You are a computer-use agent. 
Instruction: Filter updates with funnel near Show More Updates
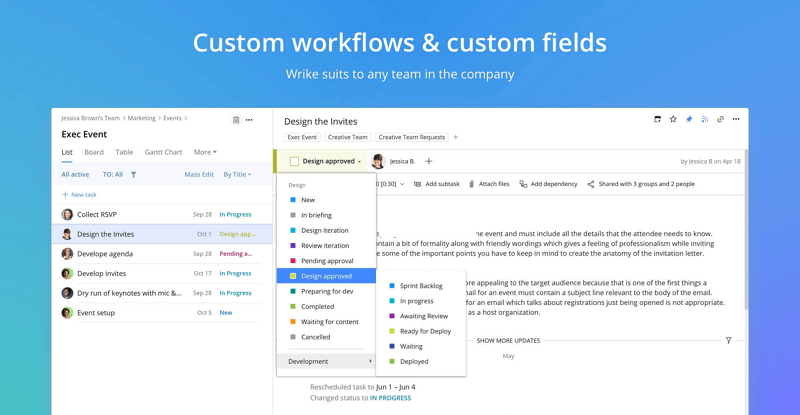click(728, 340)
